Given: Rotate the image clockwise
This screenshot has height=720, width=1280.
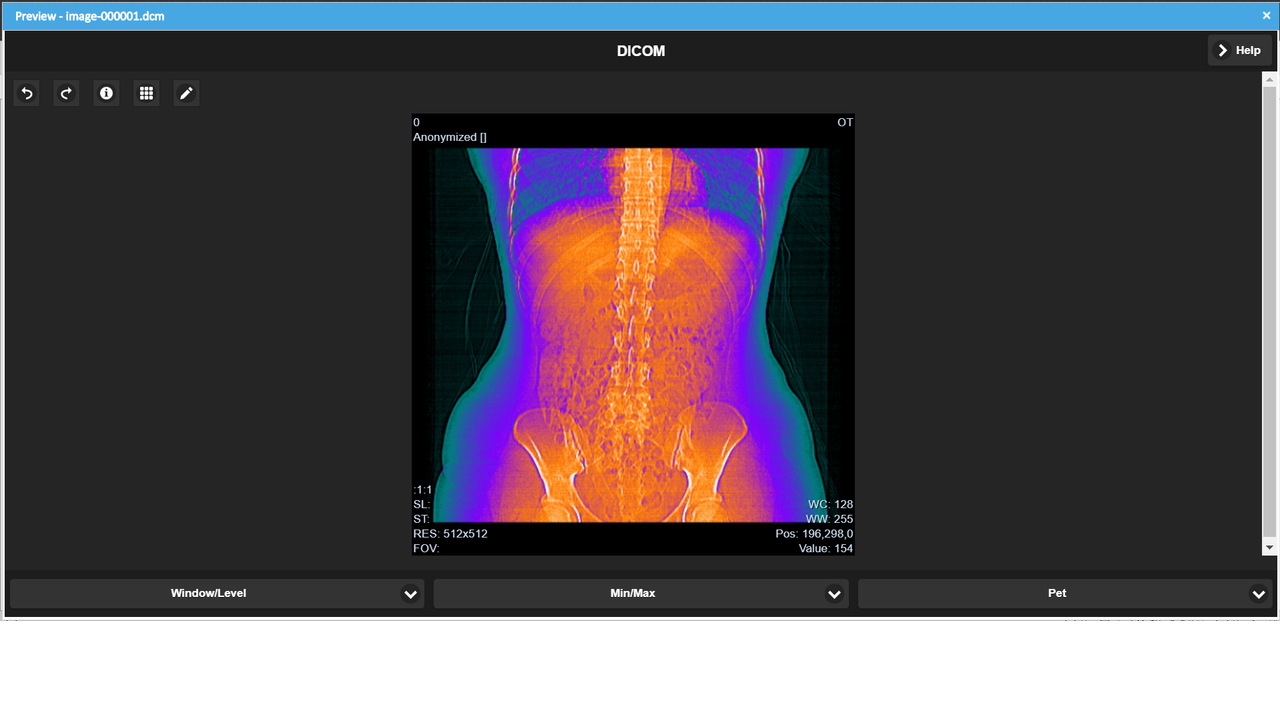Looking at the screenshot, I should click(x=66, y=93).
